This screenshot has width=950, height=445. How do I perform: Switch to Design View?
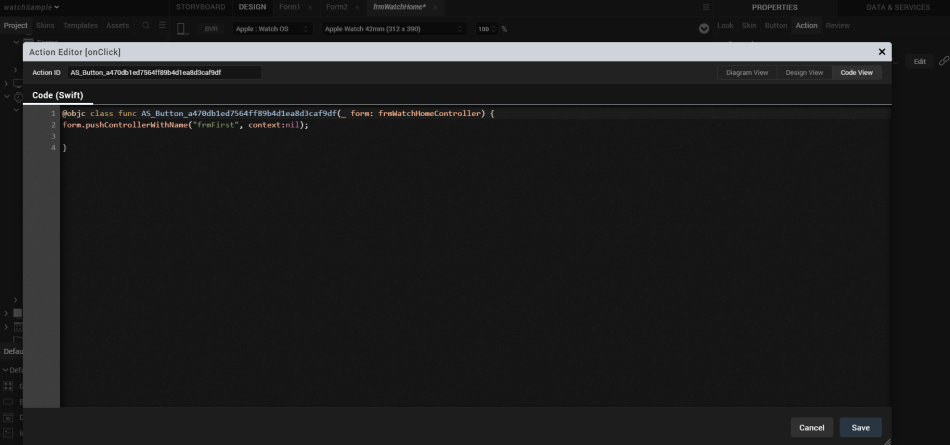pyautogui.click(x=803, y=72)
